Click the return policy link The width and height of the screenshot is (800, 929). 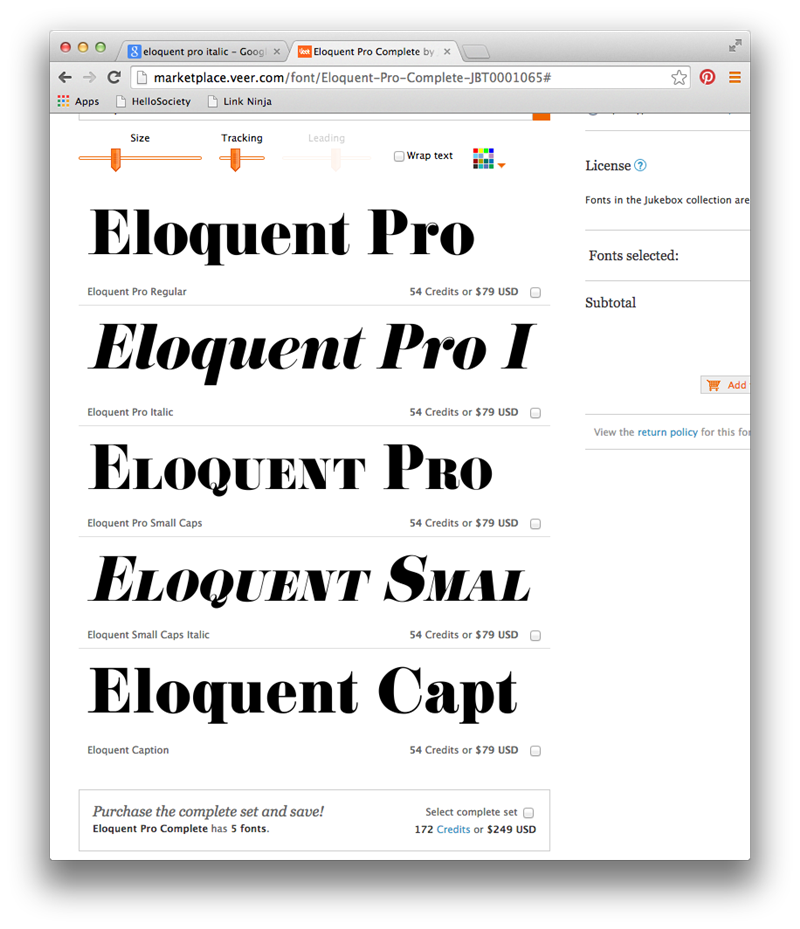(667, 432)
